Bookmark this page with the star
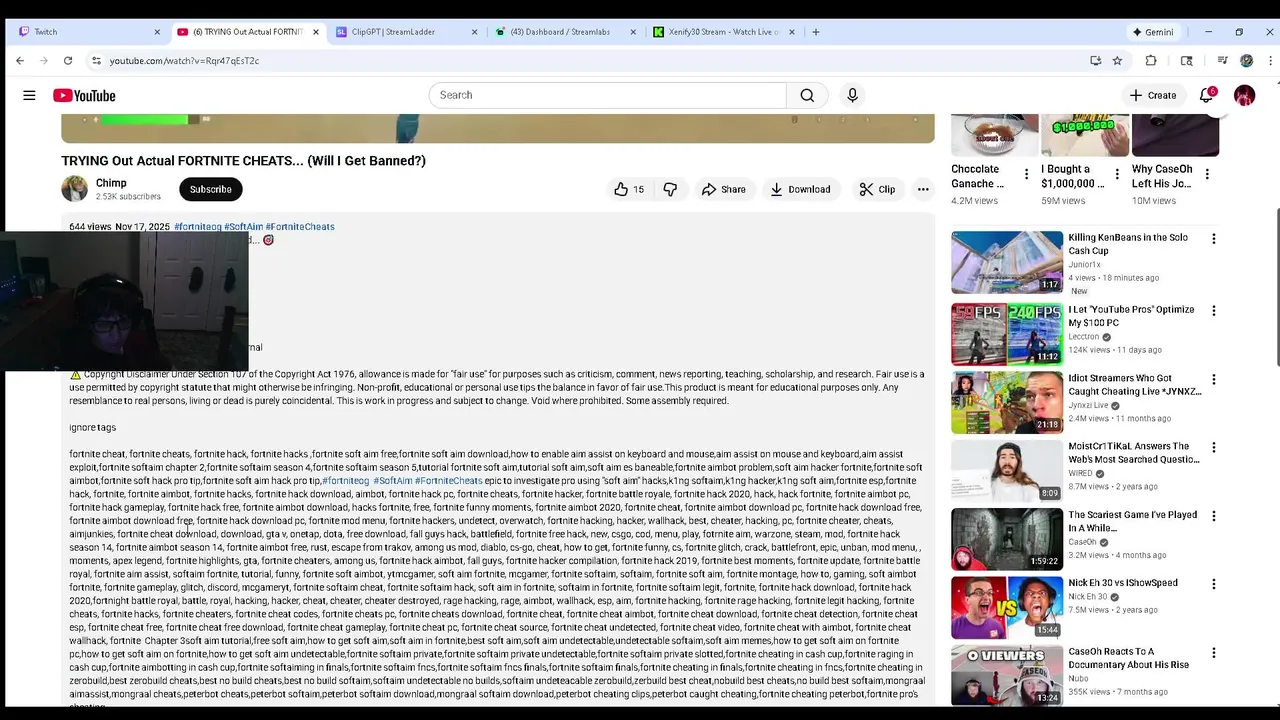 pyautogui.click(x=1117, y=61)
